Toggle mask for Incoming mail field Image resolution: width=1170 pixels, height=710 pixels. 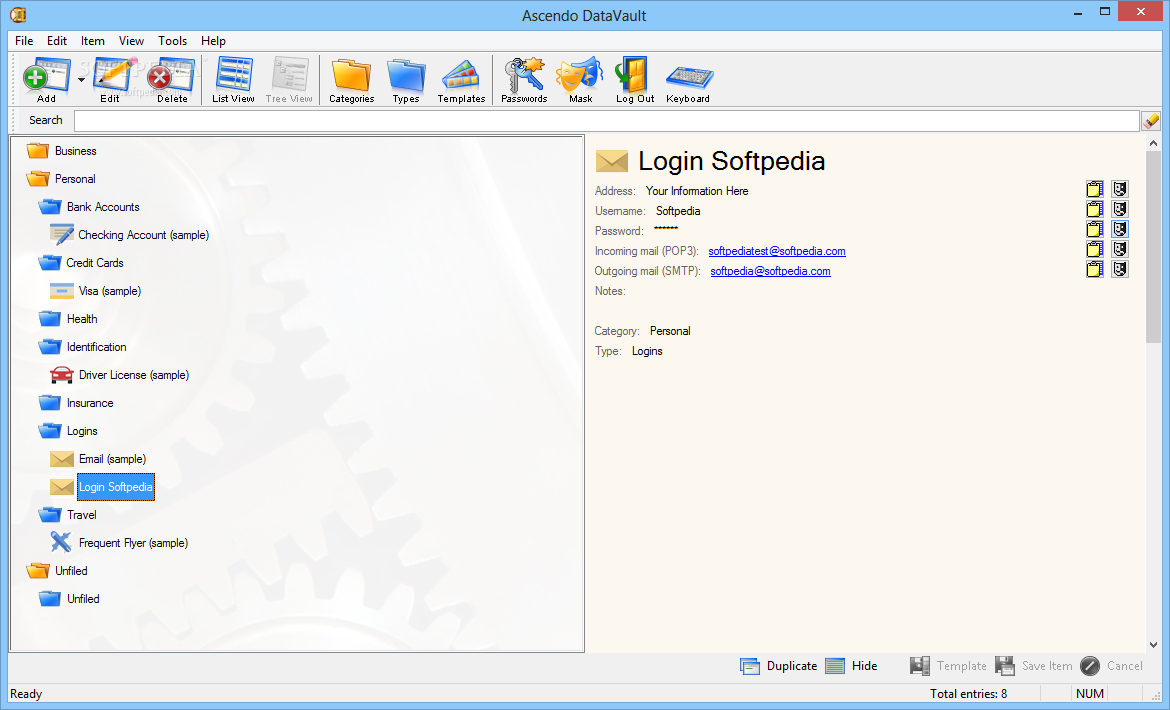click(x=1119, y=249)
